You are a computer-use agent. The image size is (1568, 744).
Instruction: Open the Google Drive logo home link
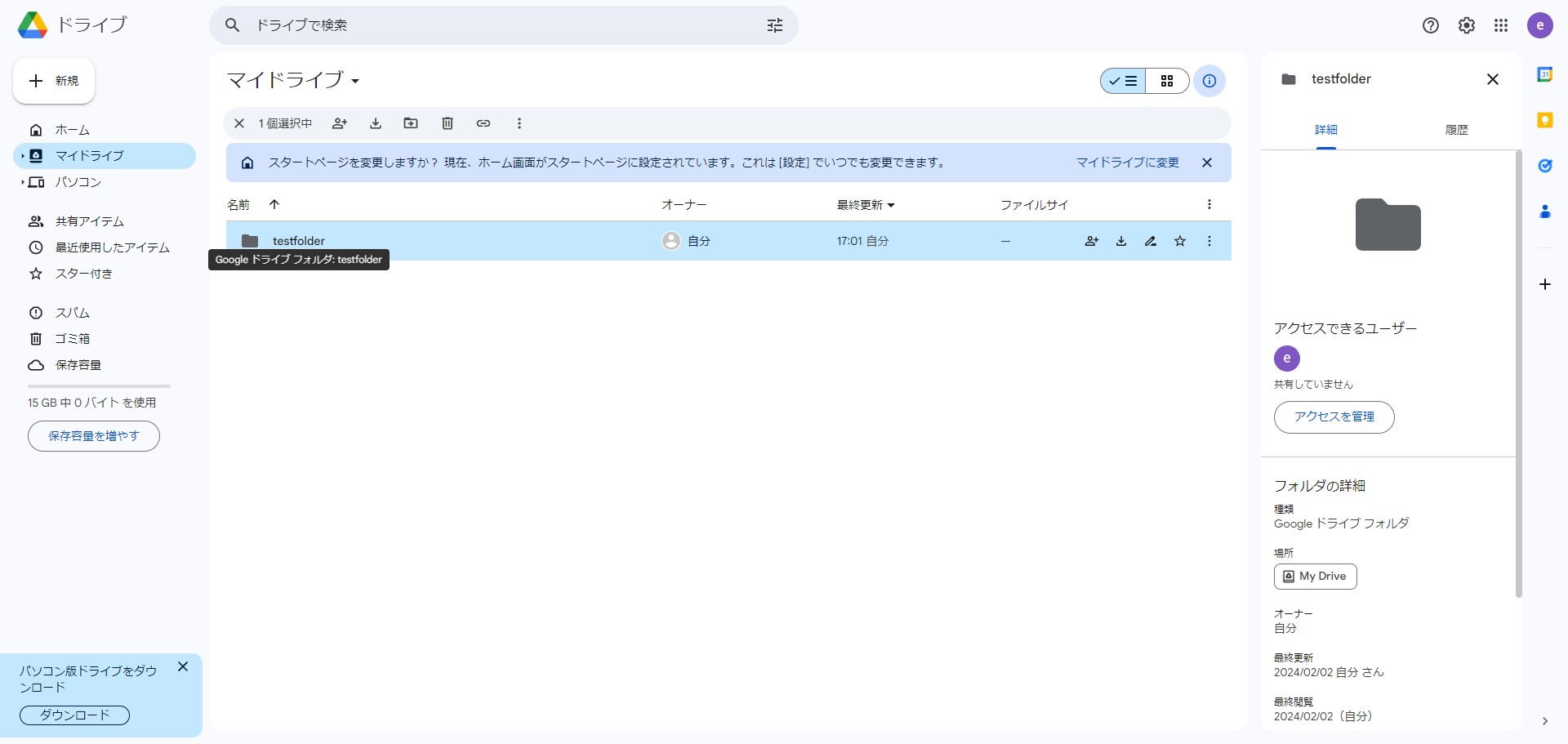click(x=72, y=25)
